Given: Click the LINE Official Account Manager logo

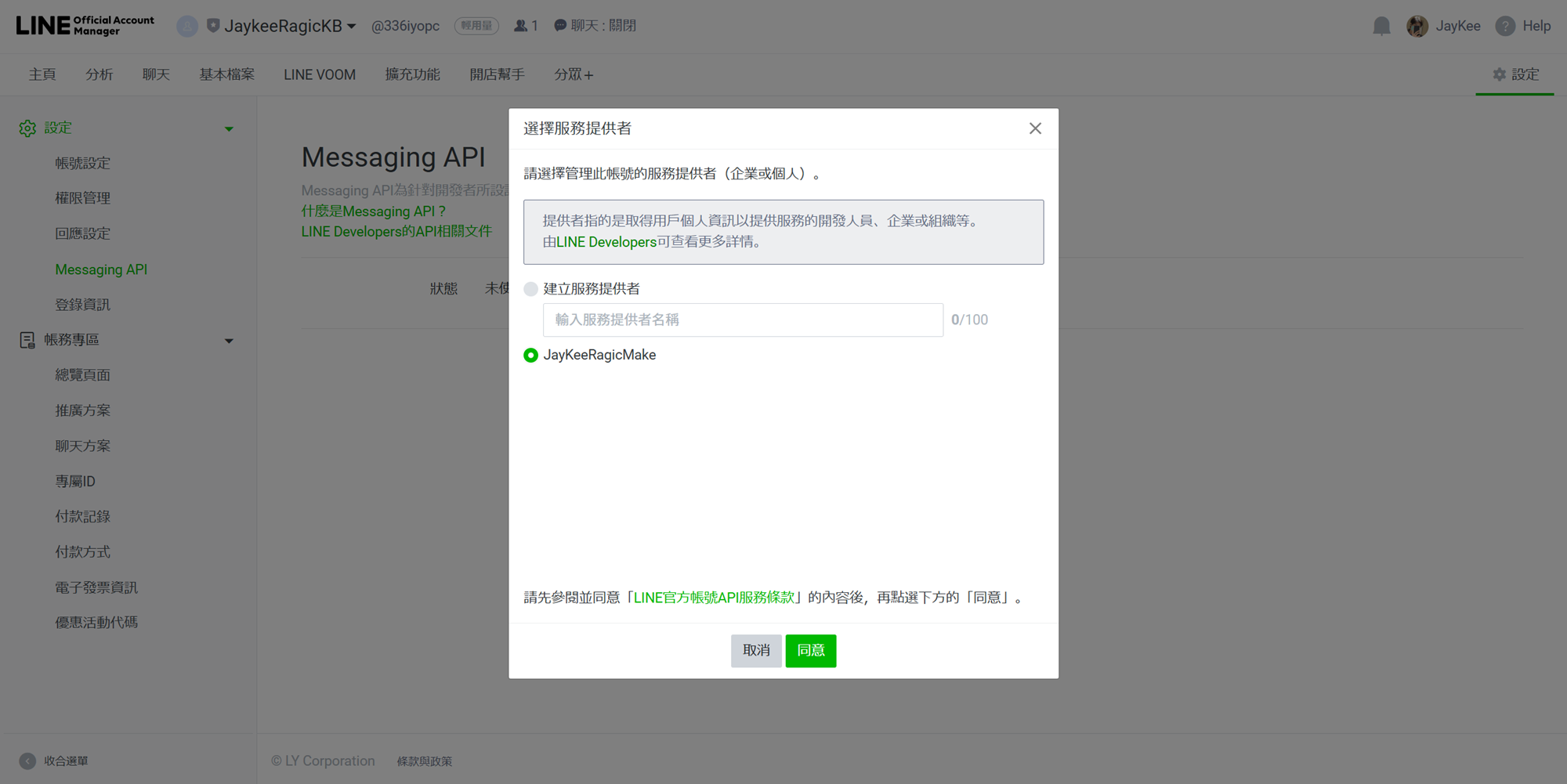Looking at the screenshot, I should click(85, 26).
